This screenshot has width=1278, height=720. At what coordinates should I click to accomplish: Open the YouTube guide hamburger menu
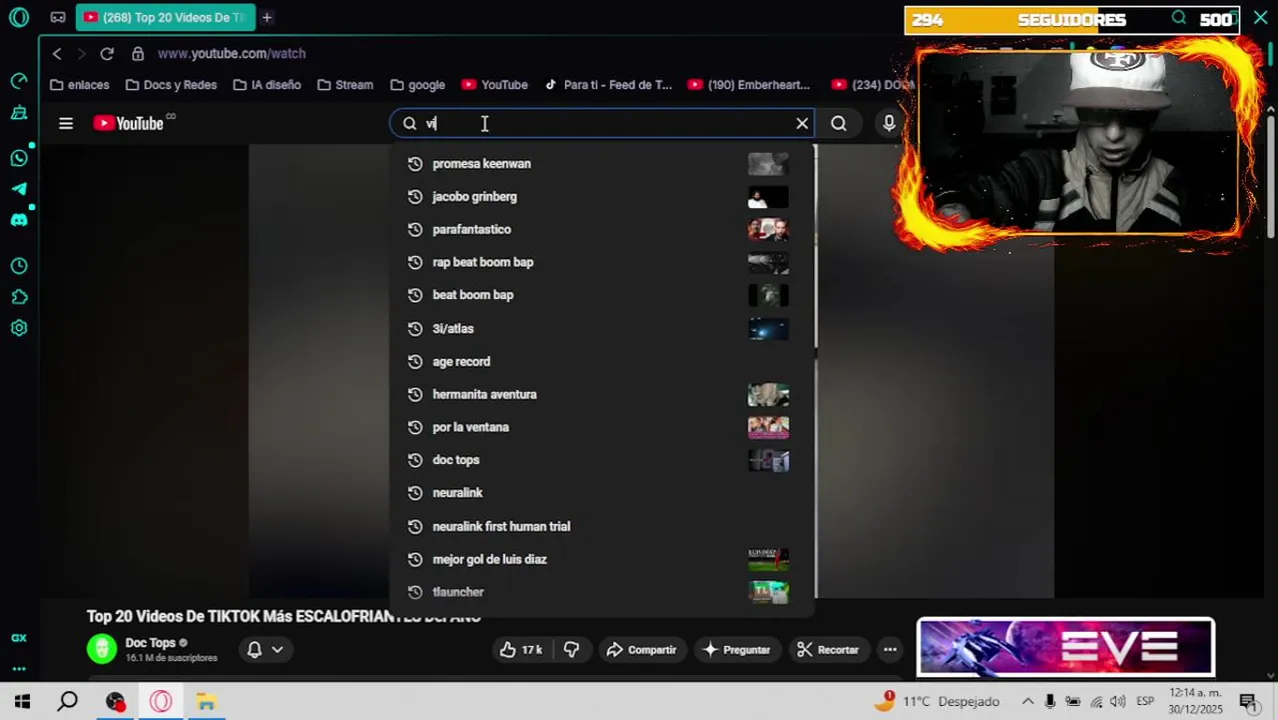(x=66, y=123)
